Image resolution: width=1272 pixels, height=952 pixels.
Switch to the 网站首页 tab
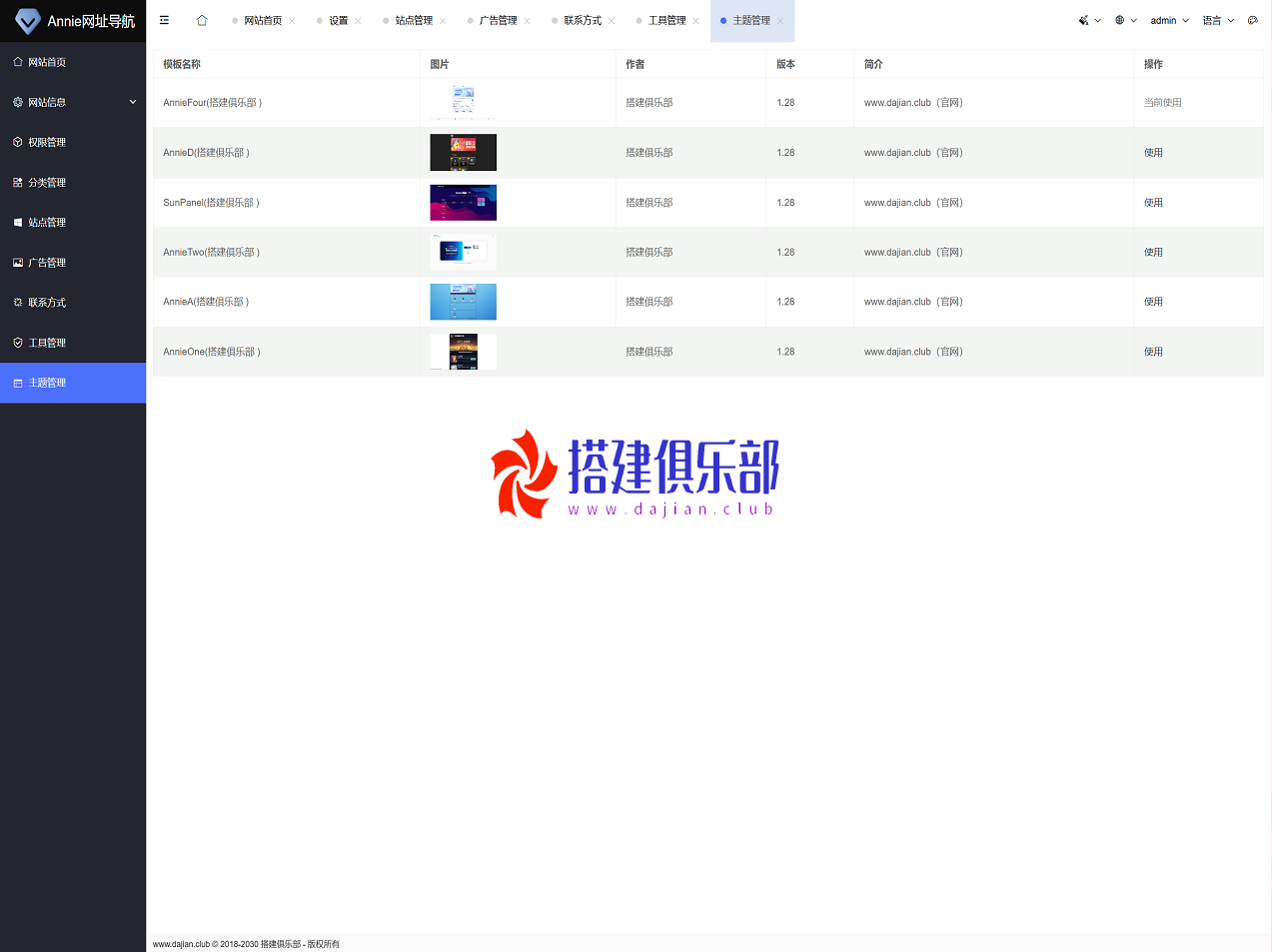[x=263, y=20]
